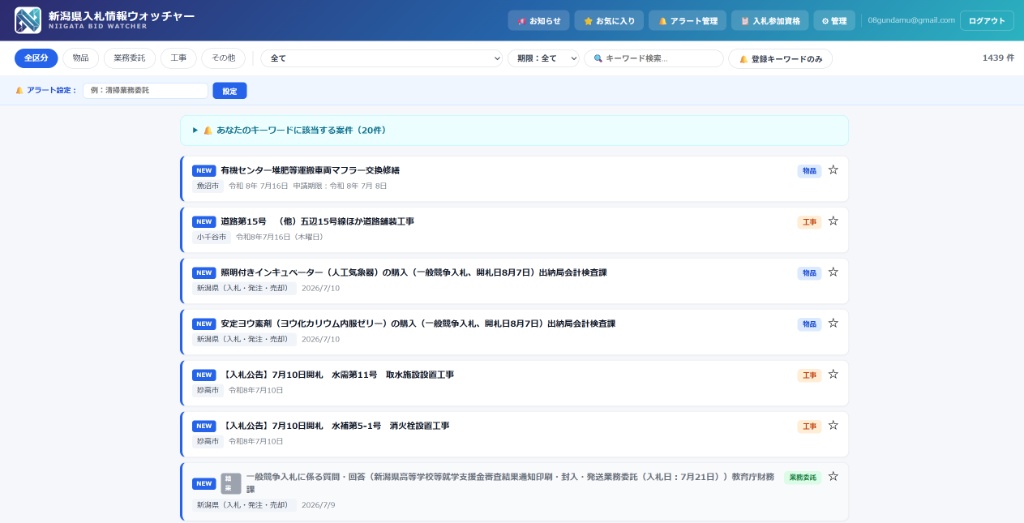Select the 物品 category filter
1024x523 pixels.
(81, 58)
